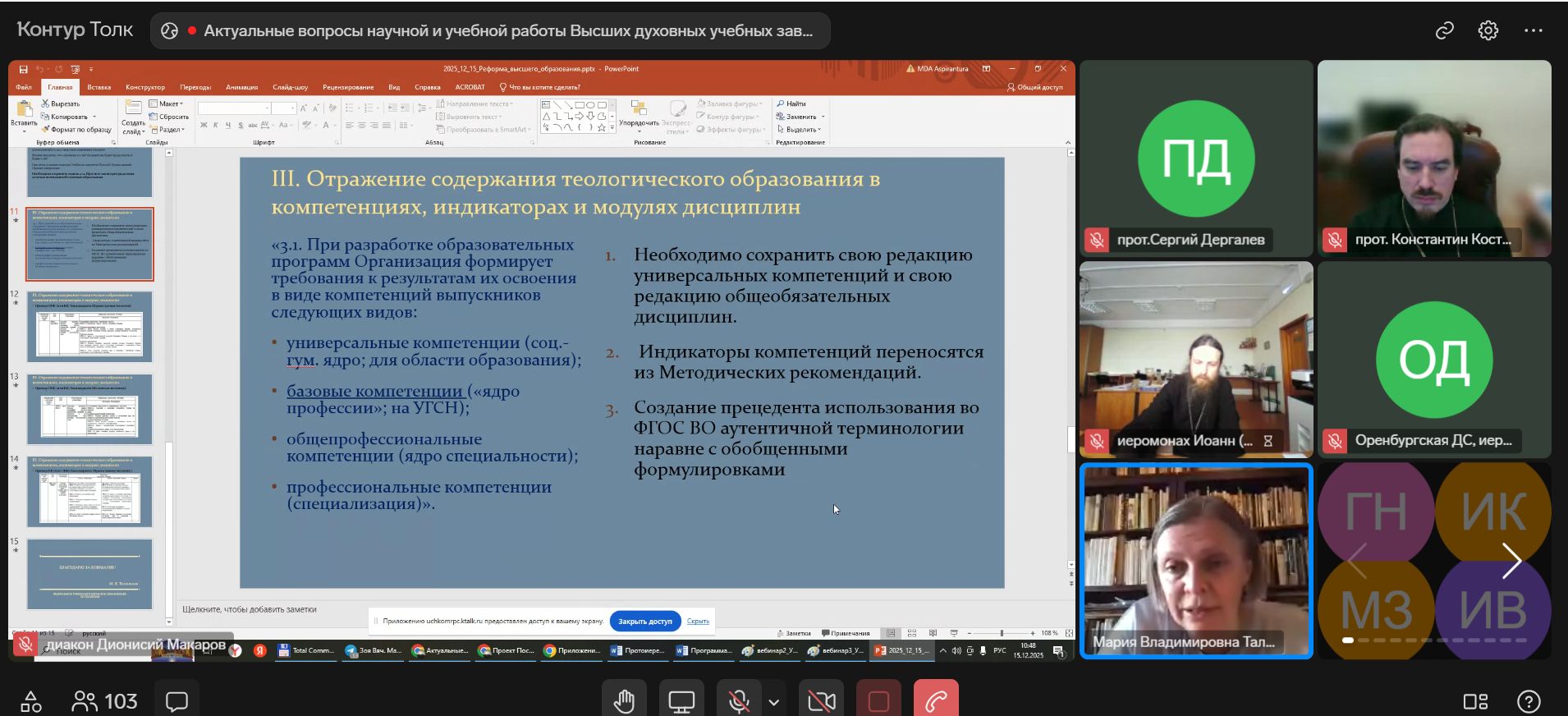Open the chat panel

(177, 701)
